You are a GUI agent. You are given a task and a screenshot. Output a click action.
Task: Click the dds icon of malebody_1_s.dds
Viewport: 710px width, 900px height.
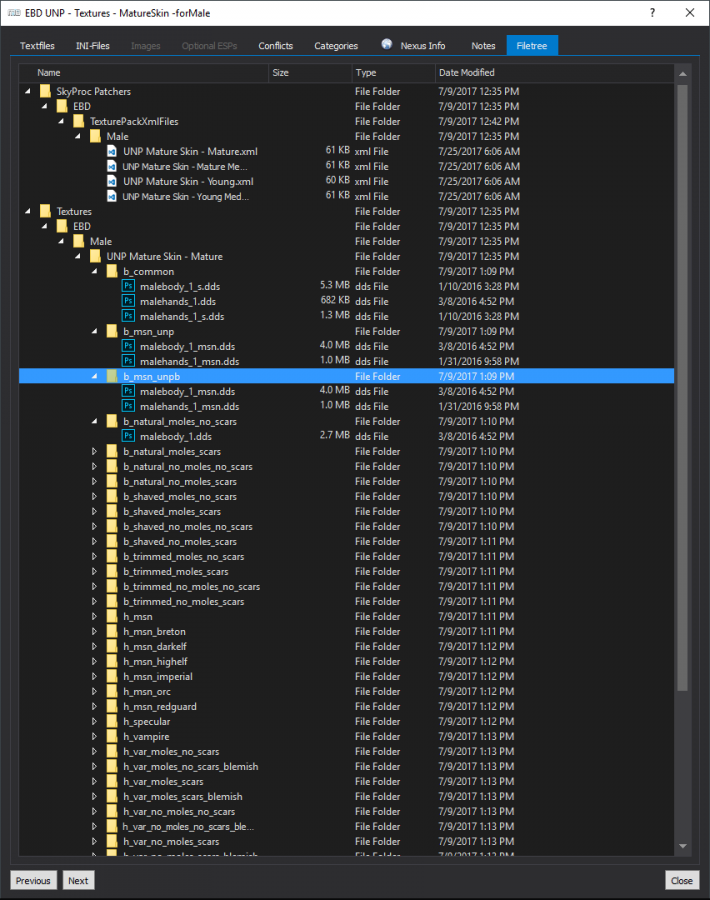[129, 286]
